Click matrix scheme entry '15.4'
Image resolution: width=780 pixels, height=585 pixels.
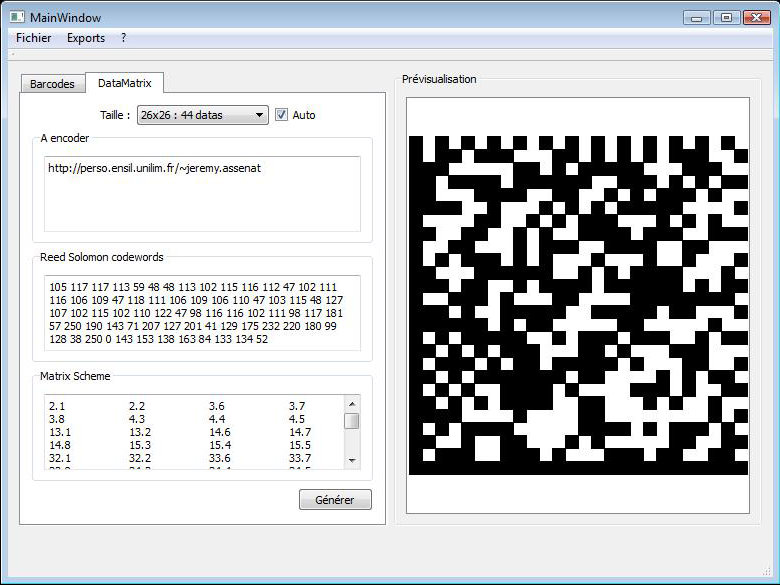coord(220,445)
